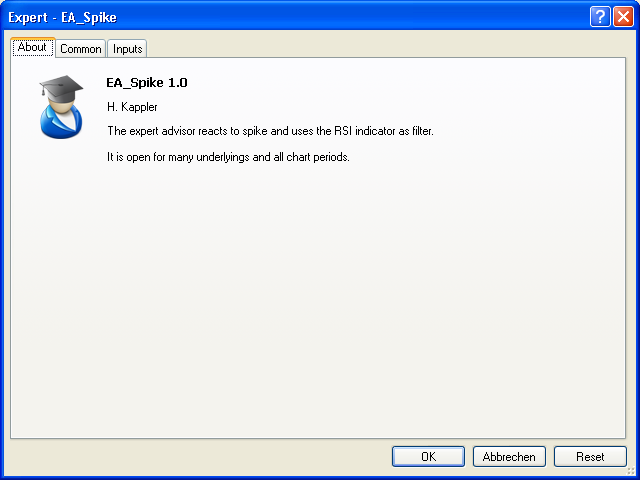Click the RSI indicator description line
Screen dimensions: 640x480
tap(270, 131)
